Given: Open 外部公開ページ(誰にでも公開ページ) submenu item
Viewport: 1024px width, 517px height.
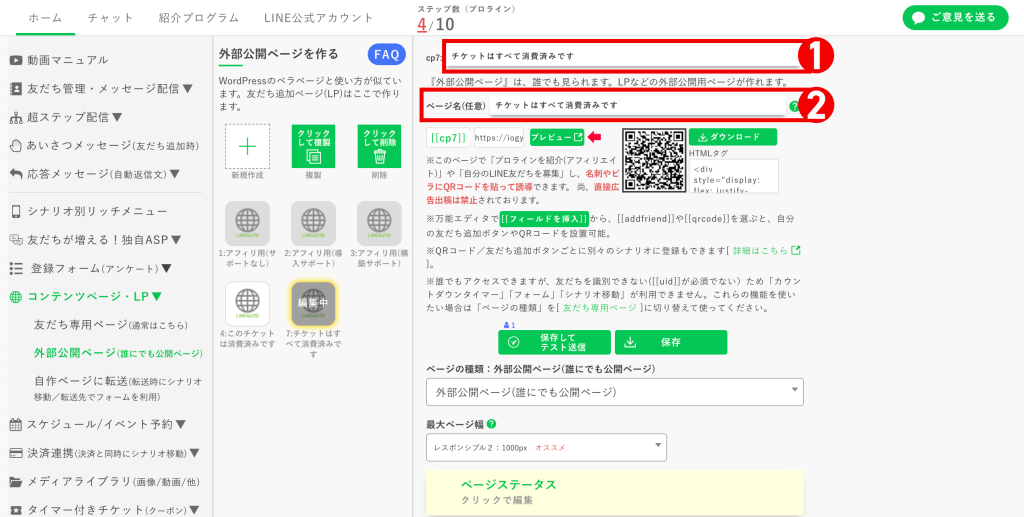Looking at the screenshot, I should 118,353.
